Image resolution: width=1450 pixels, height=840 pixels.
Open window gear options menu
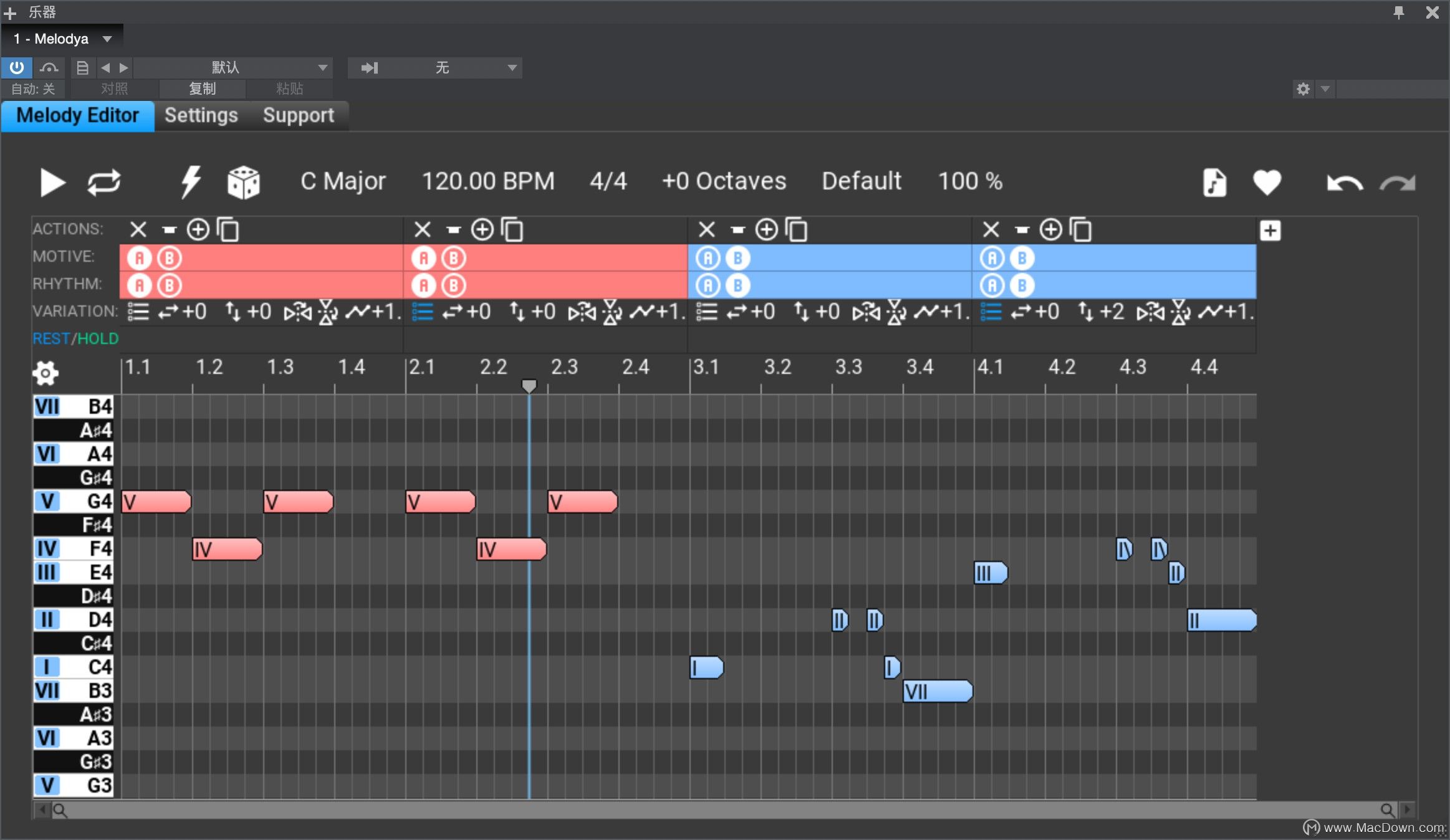(1303, 88)
